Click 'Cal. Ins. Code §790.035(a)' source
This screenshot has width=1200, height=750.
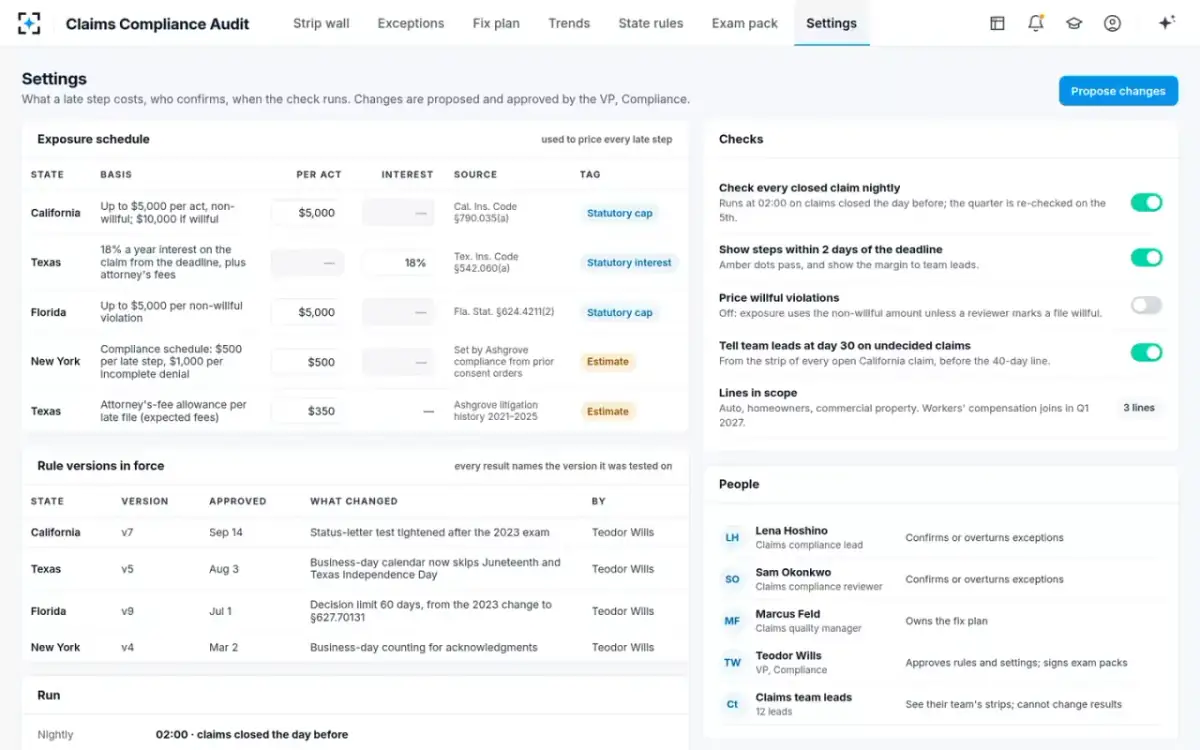coord(486,212)
